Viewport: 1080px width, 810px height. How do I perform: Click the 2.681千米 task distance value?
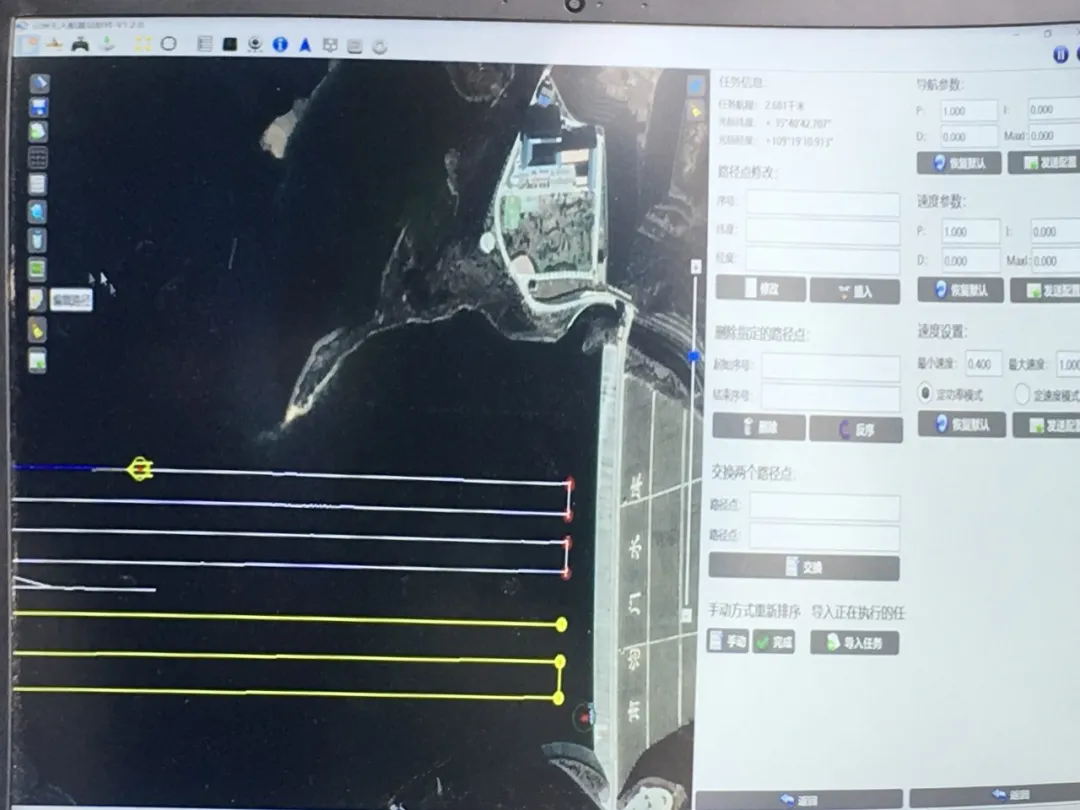coord(784,105)
